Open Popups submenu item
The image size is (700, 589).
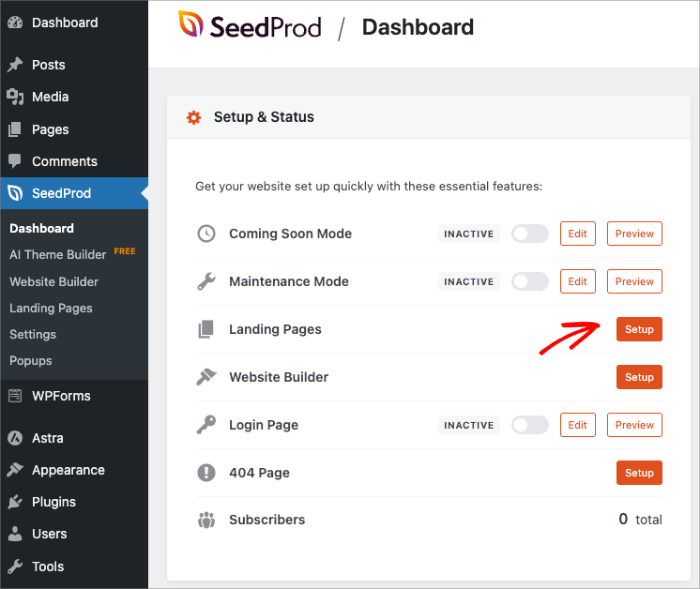coord(30,360)
